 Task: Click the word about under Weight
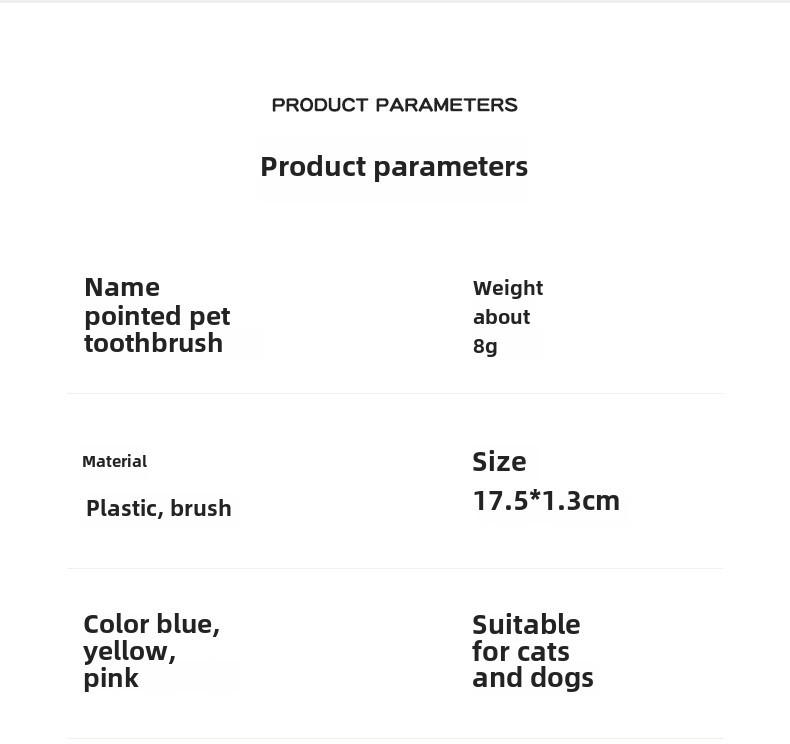501,317
